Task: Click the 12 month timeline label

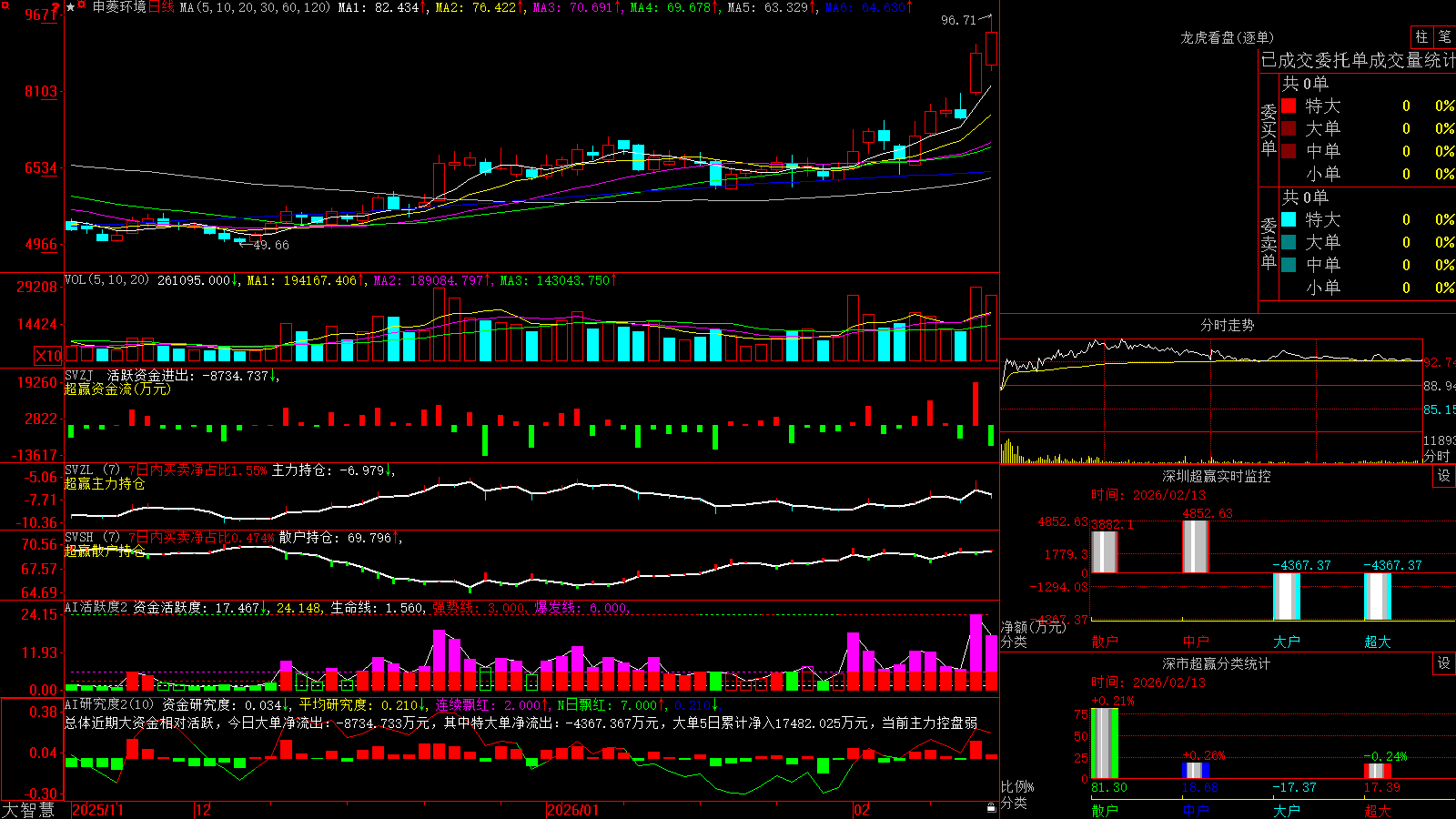Action: [204, 810]
